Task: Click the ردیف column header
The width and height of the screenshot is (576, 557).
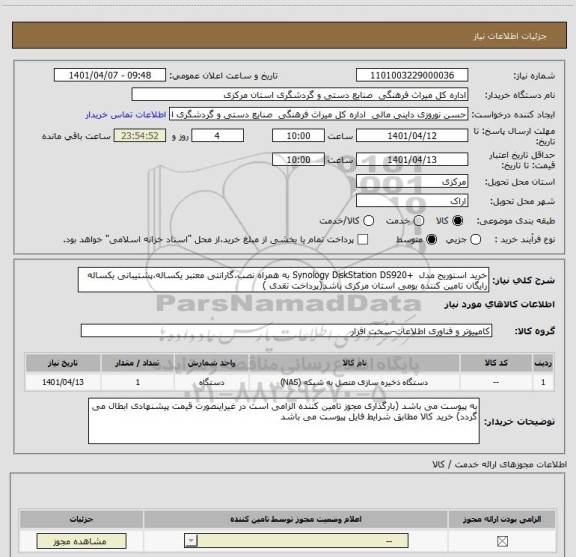Action: [543, 363]
